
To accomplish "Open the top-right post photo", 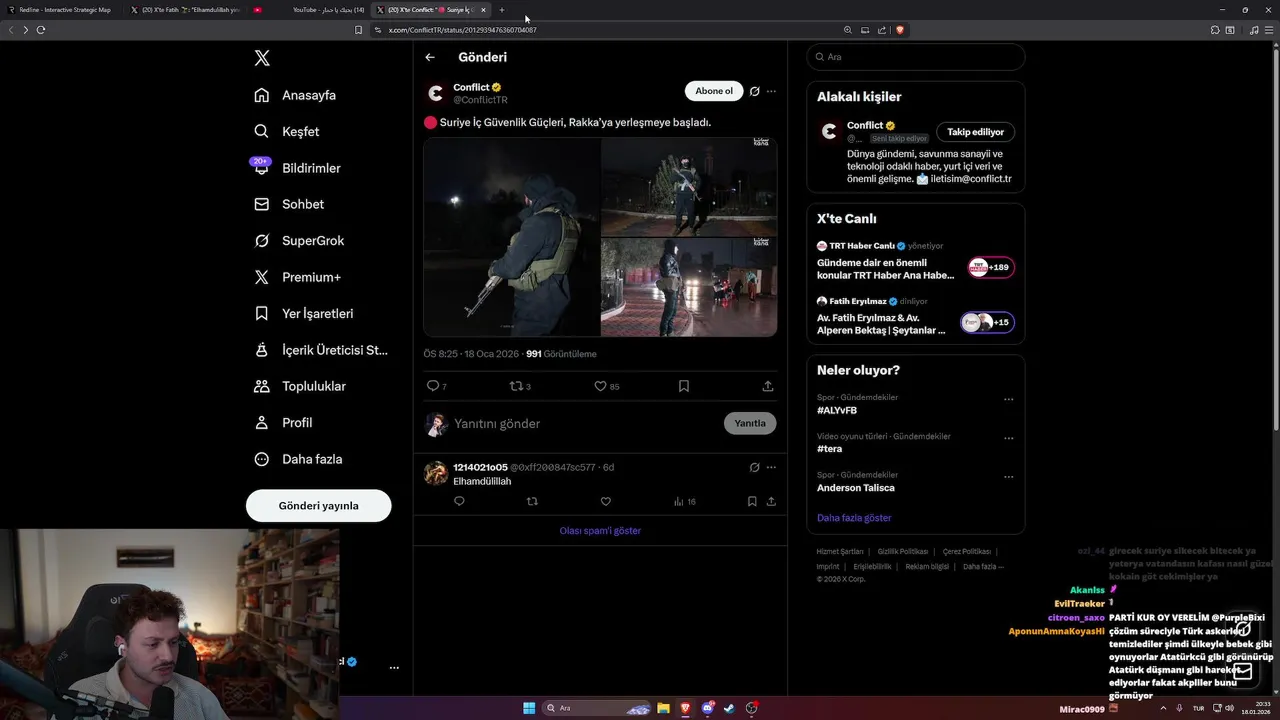I will (x=689, y=186).
